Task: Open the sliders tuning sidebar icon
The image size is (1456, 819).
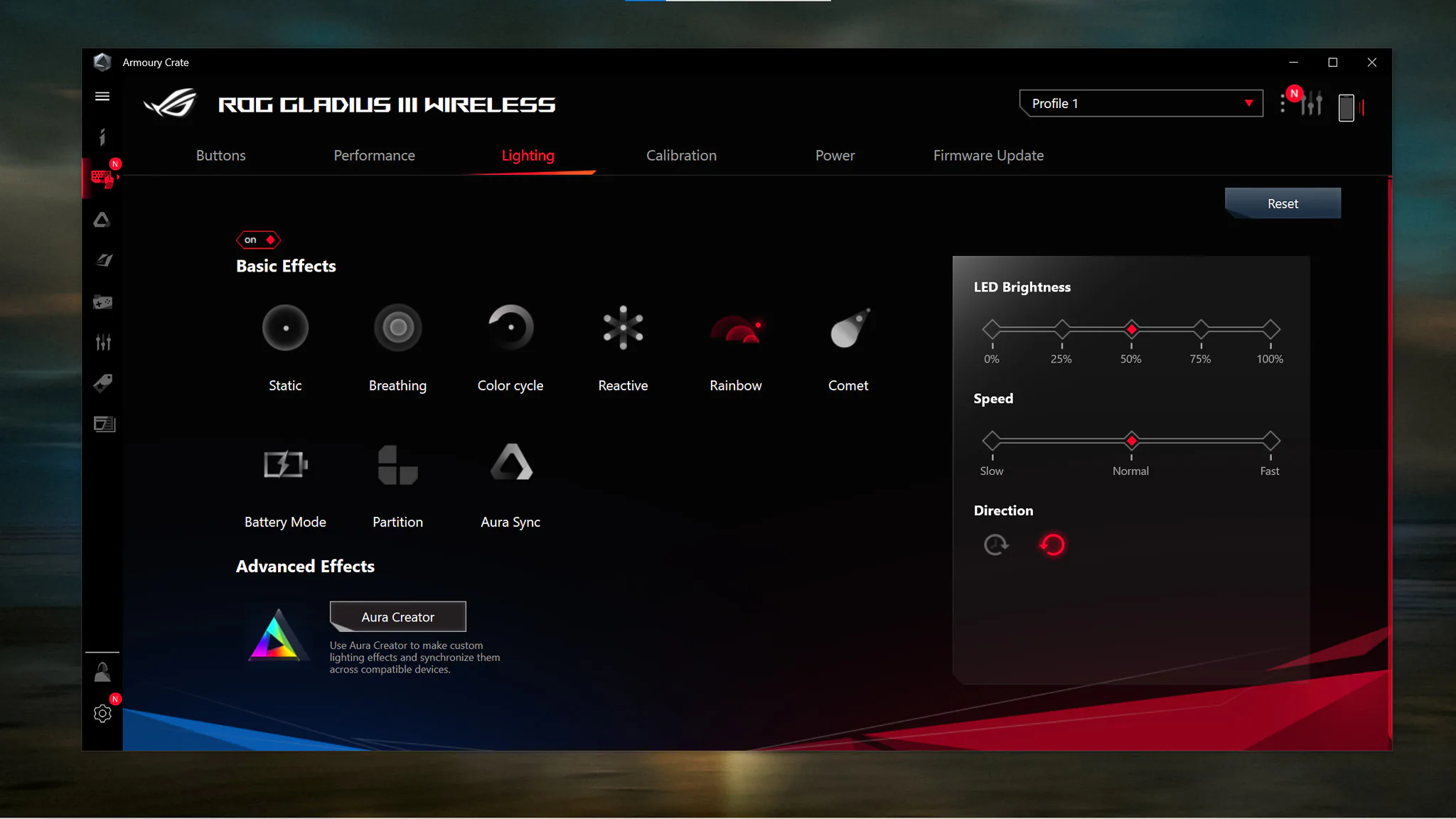Action: tap(102, 343)
